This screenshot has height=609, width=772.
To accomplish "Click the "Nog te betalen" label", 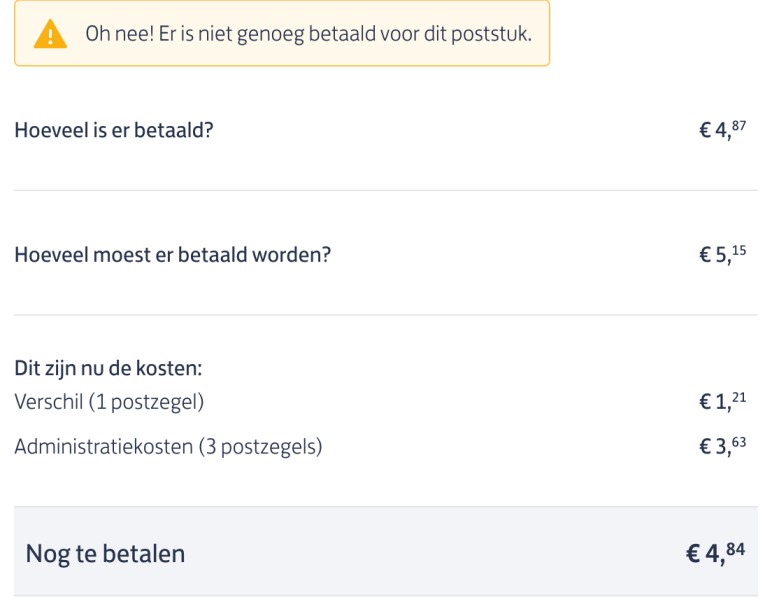I will click(x=105, y=553).
